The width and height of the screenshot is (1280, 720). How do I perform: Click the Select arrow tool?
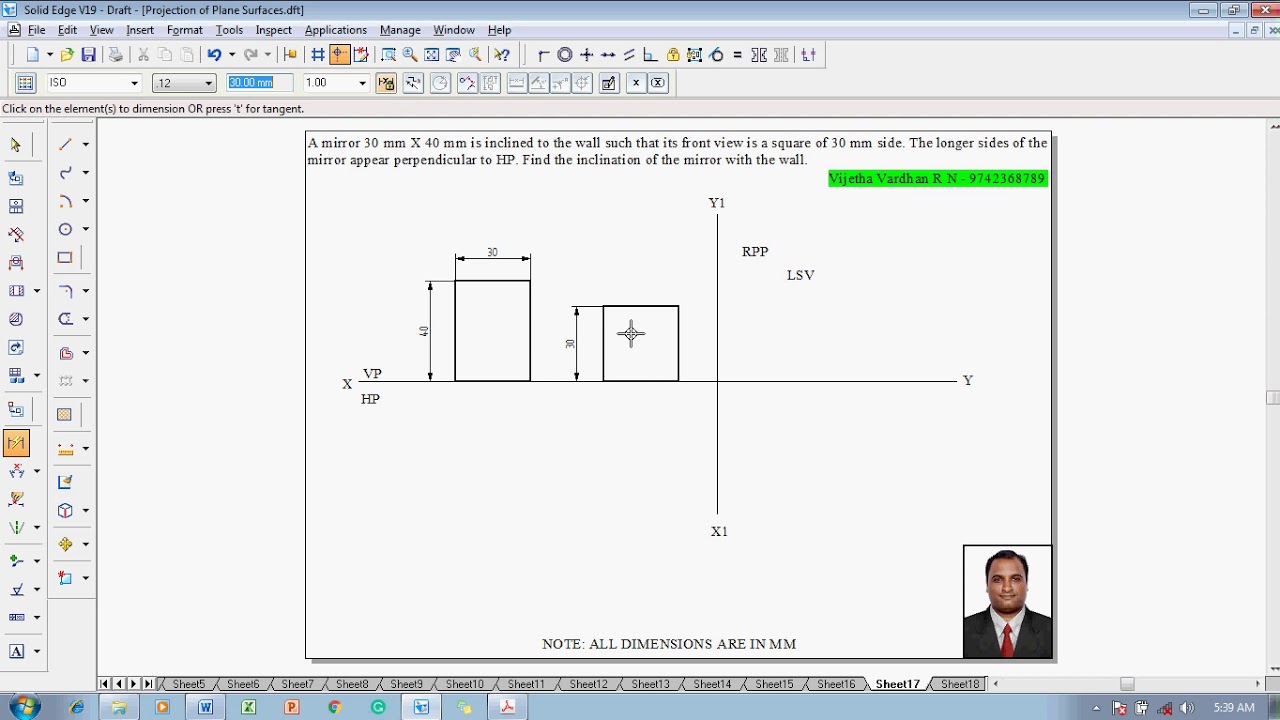16,145
